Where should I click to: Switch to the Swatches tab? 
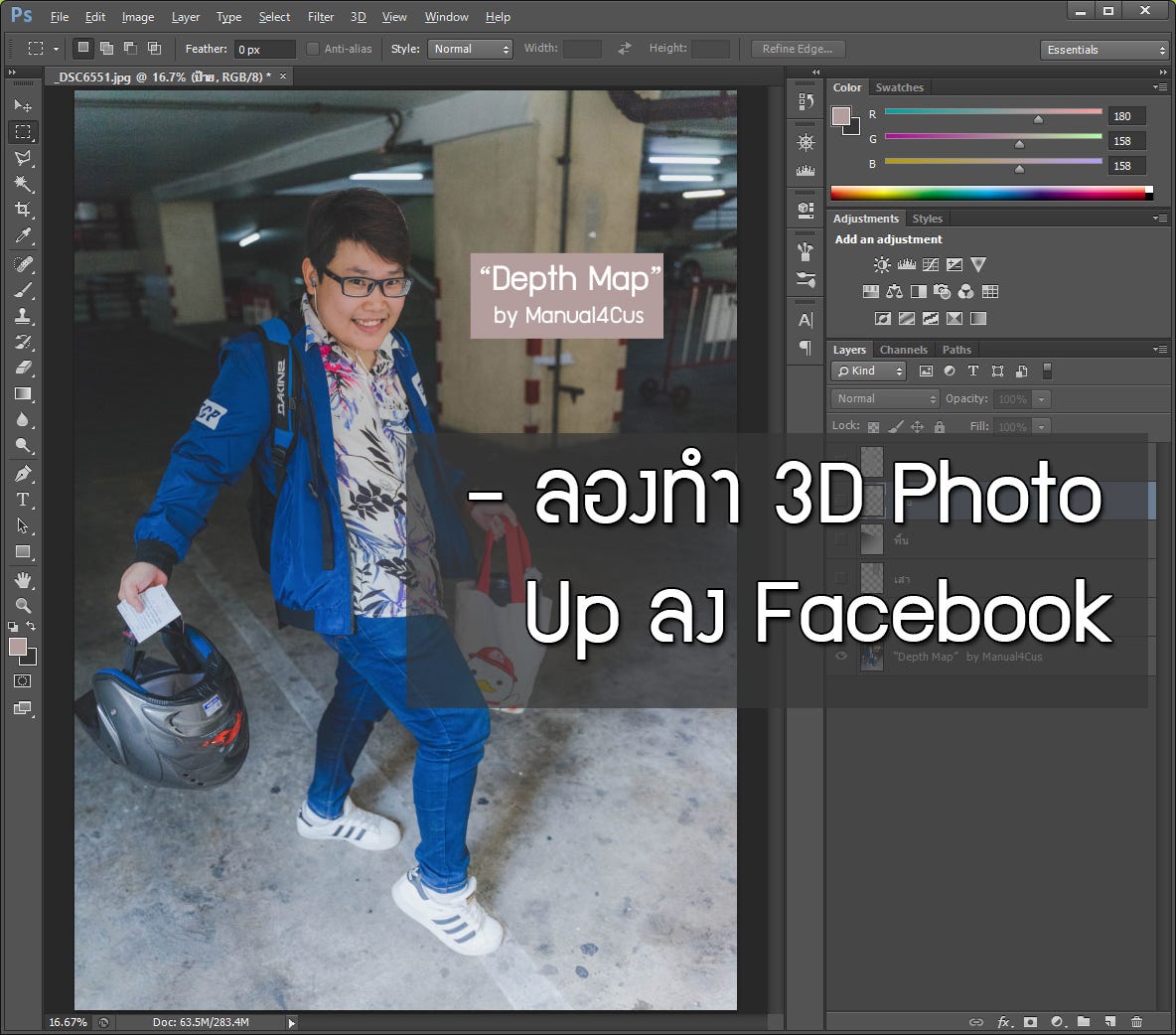coord(899,87)
